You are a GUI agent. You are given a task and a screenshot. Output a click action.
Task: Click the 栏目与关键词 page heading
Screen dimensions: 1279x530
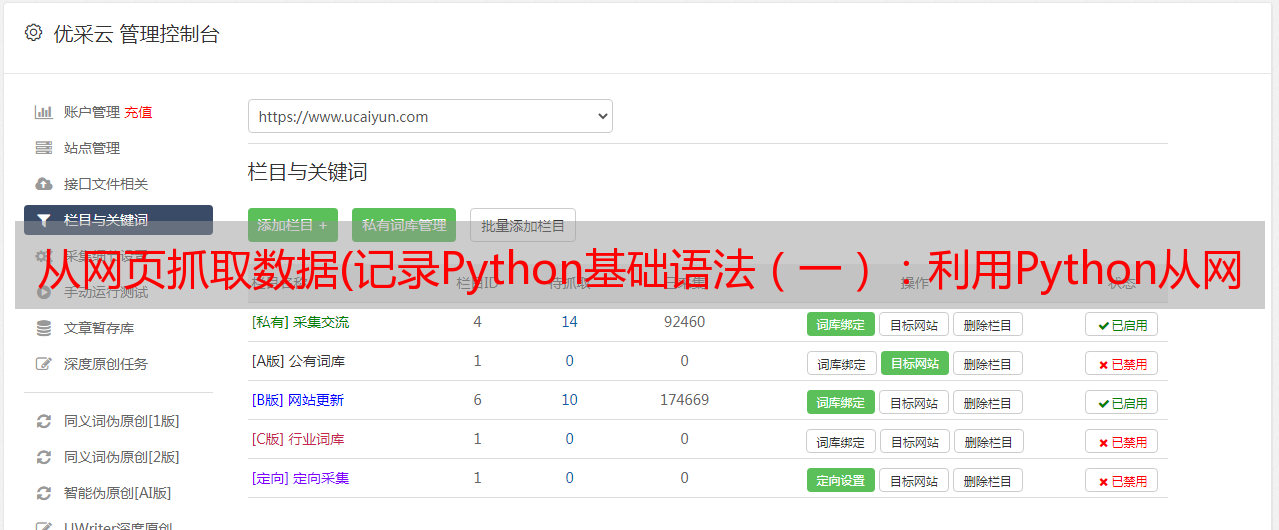tap(308, 172)
